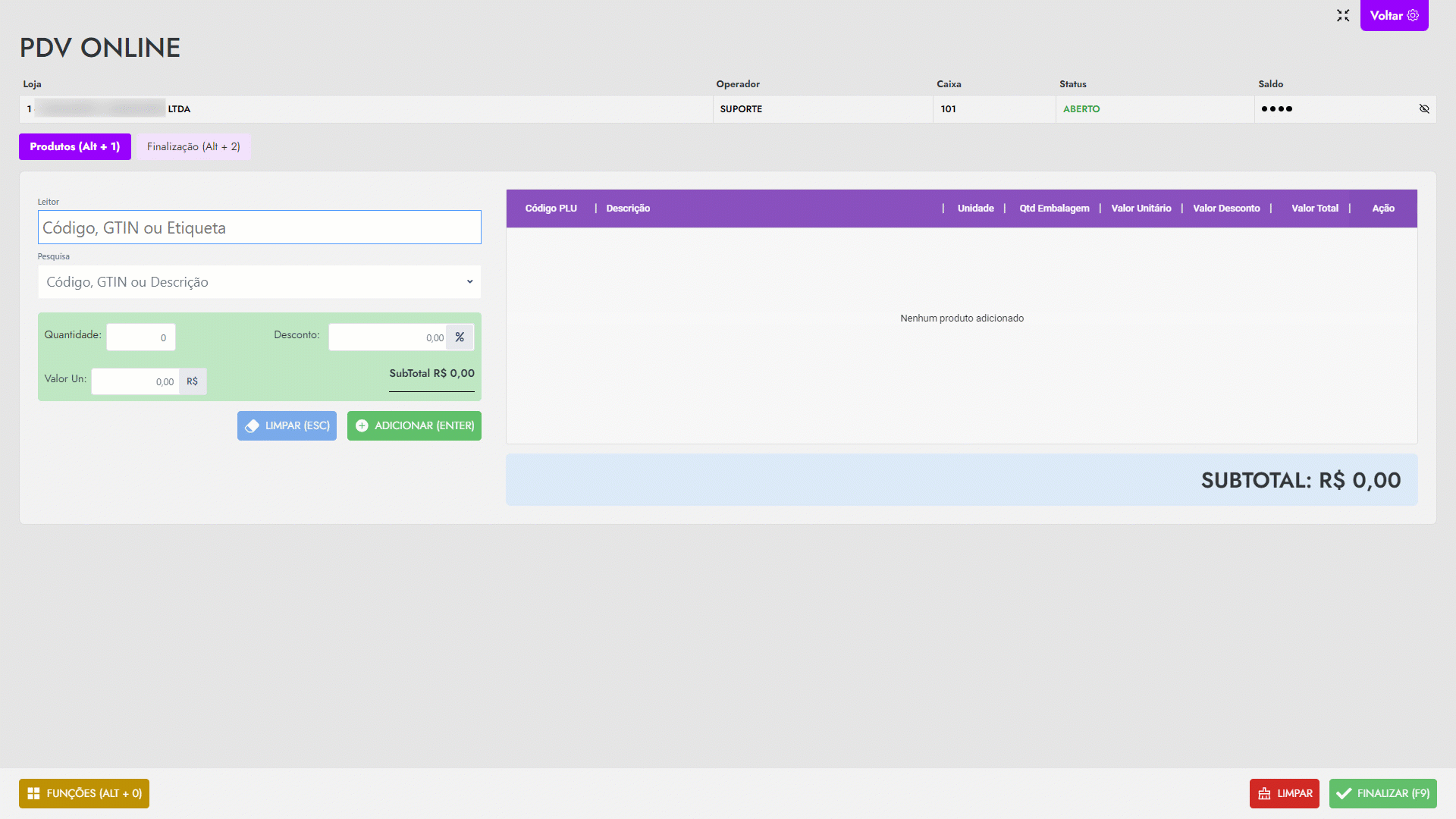Screen dimensions: 1456x819
Task: Click the eraser icon on LIMPAR (ESC)
Action: pyautogui.click(x=253, y=426)
